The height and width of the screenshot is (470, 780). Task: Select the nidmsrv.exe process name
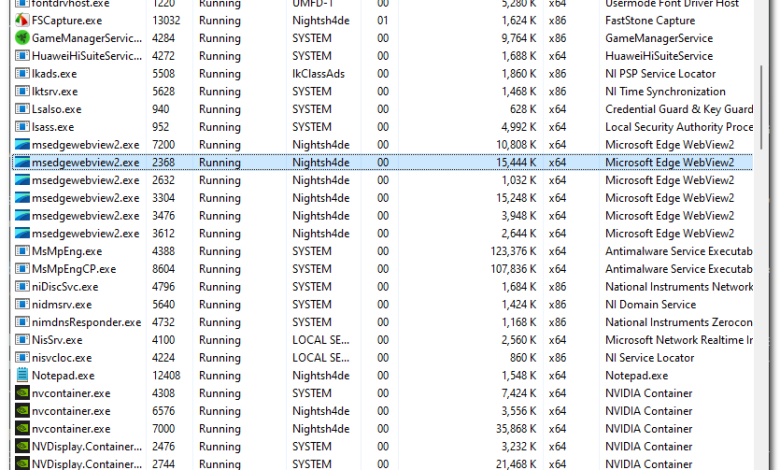[x=62, y=305]
